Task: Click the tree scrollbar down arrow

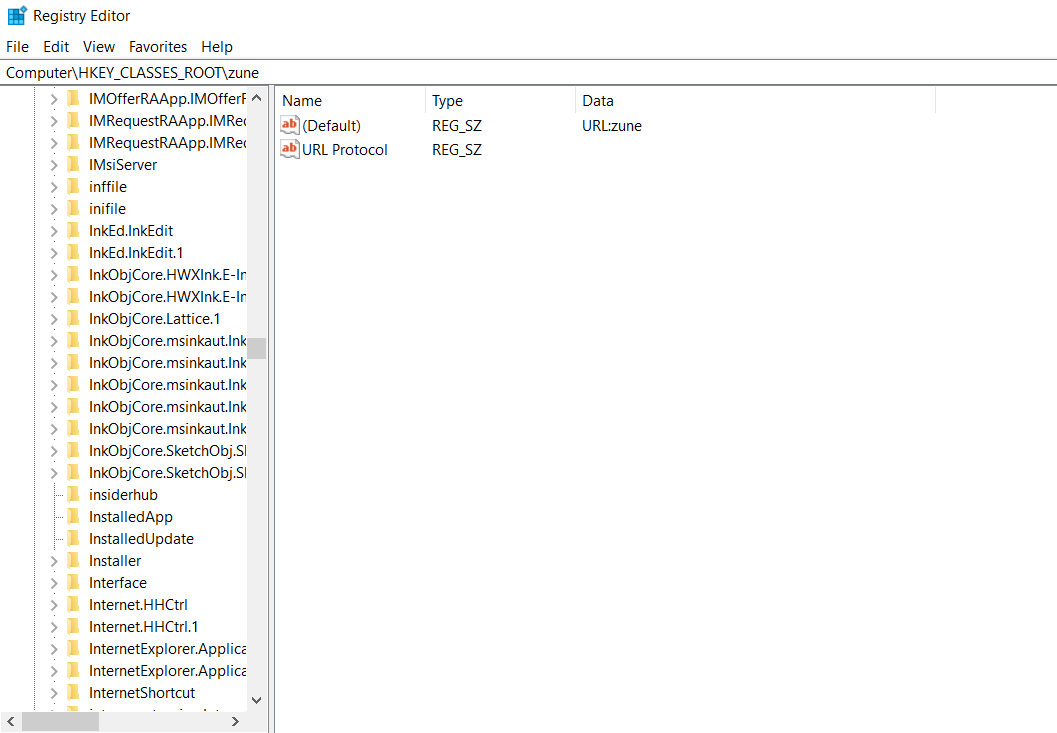Action: (x=256, y=700)
